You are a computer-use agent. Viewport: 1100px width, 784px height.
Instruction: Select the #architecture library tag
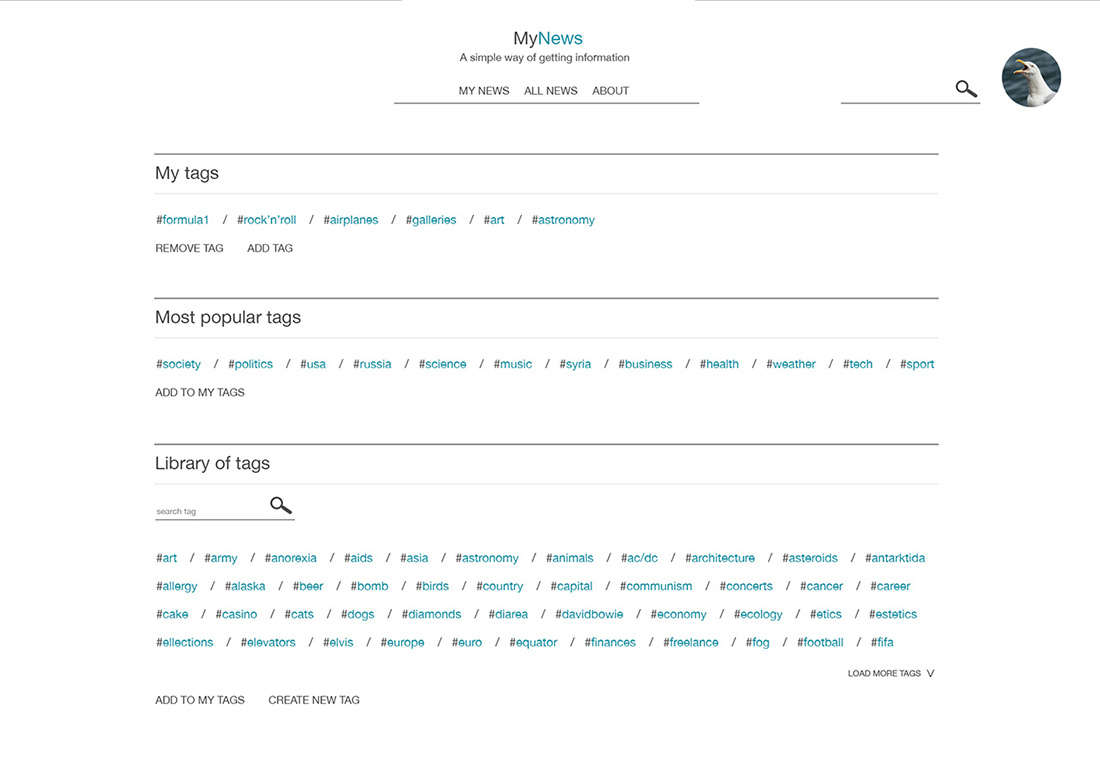click(720, 558)
